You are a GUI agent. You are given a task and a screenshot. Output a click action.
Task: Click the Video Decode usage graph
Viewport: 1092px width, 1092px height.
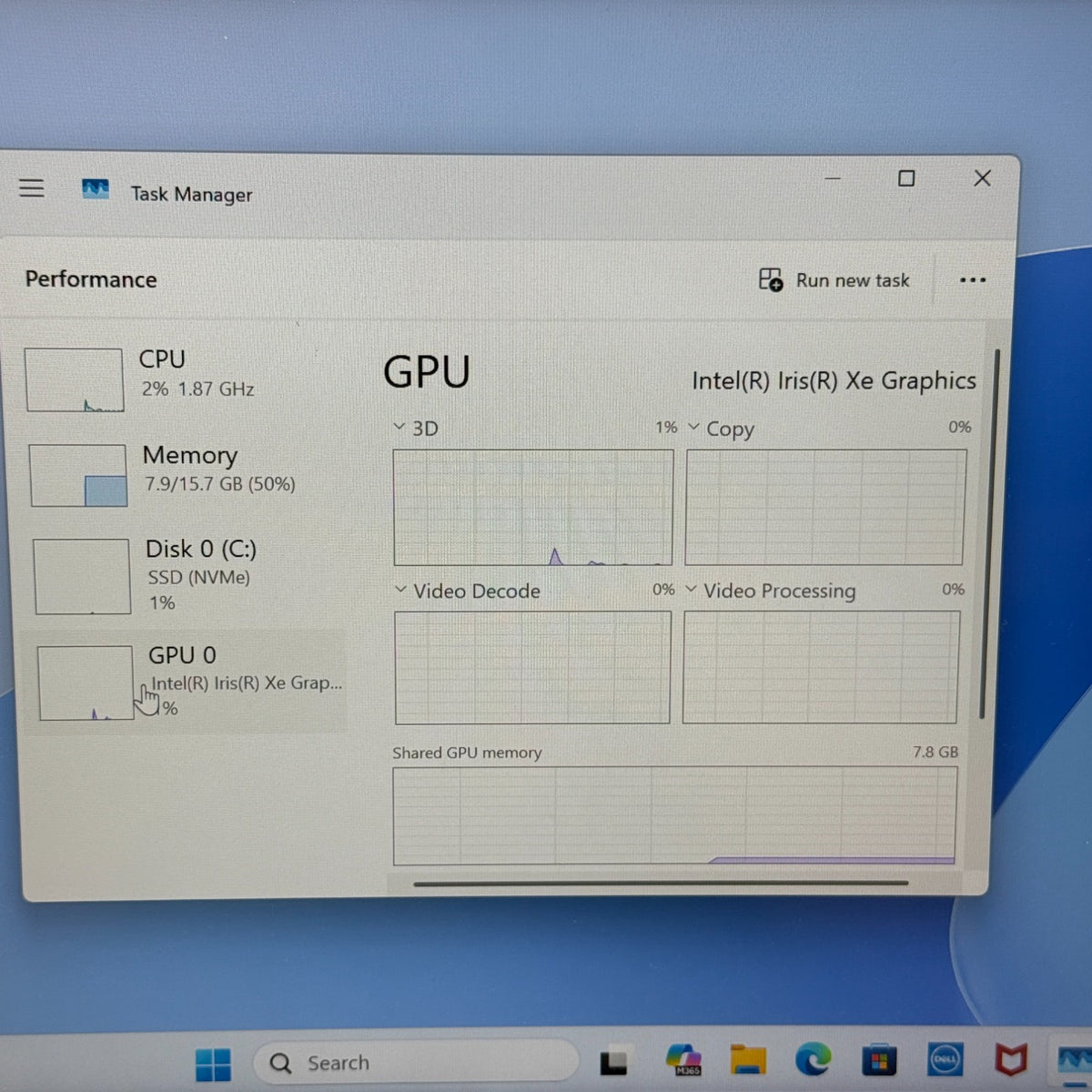[532, 667]
